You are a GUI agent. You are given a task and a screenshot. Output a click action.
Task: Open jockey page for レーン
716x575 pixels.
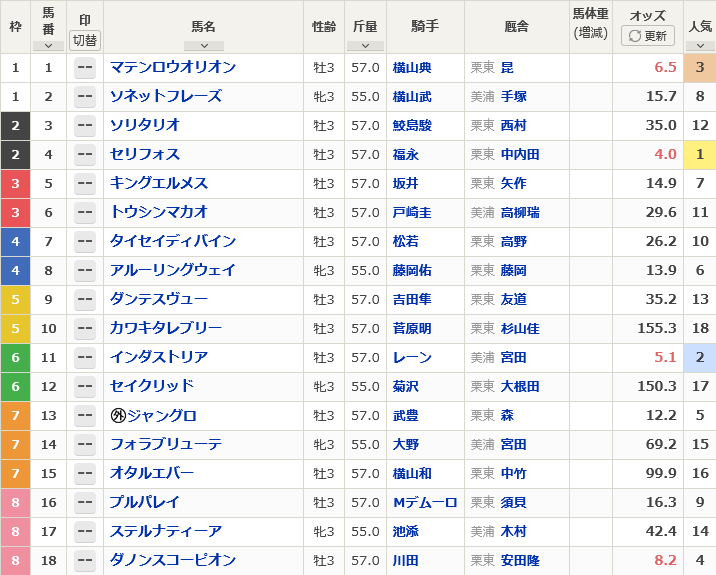click(412, 357)
